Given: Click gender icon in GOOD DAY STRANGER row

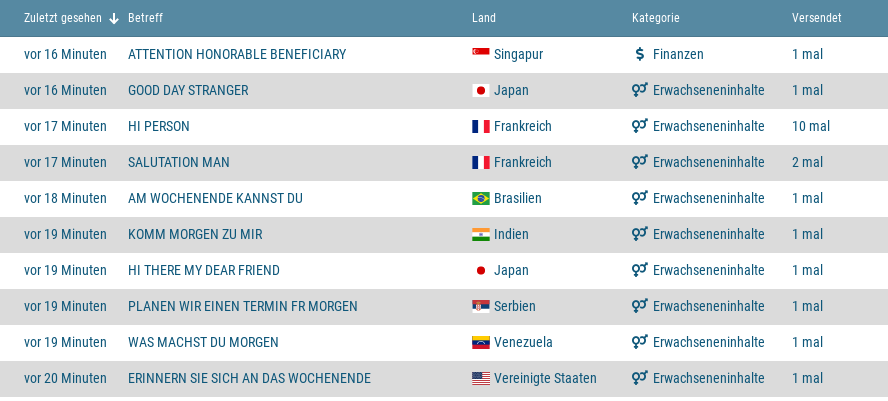Looking at the screenshot, I should point(640,90).
